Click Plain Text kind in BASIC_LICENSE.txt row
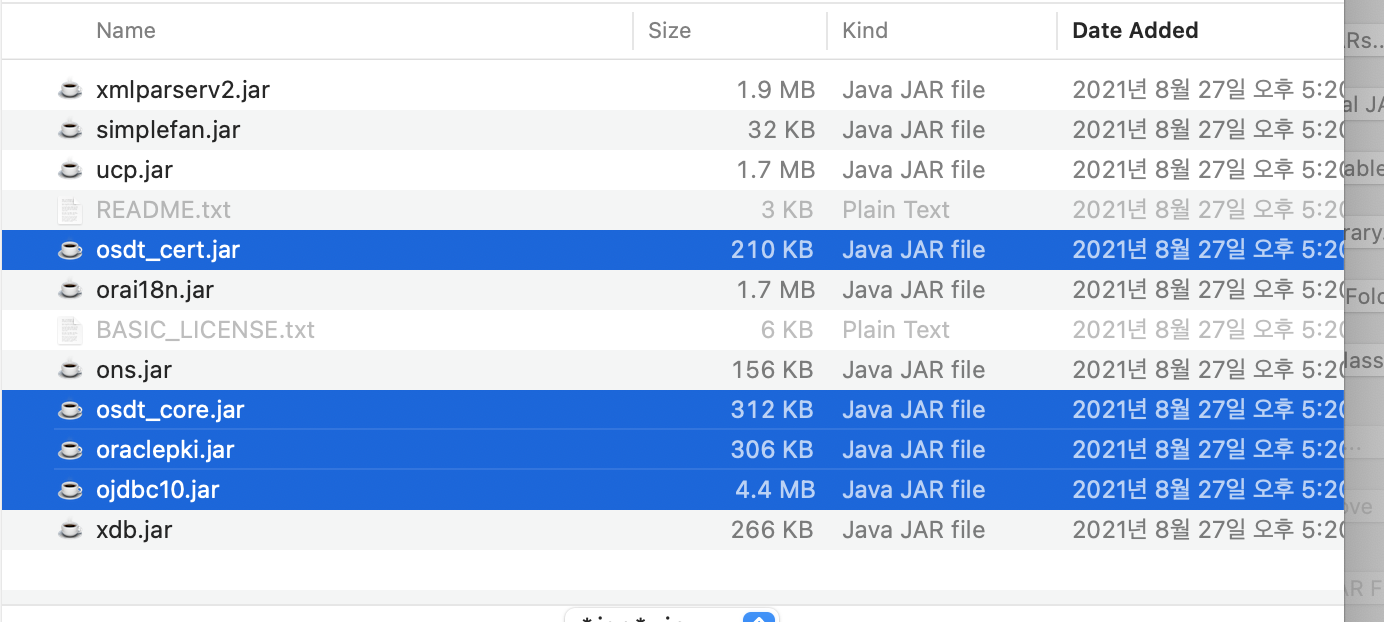The width and height of the screenshot is (1384, 622). pos(896,330)
